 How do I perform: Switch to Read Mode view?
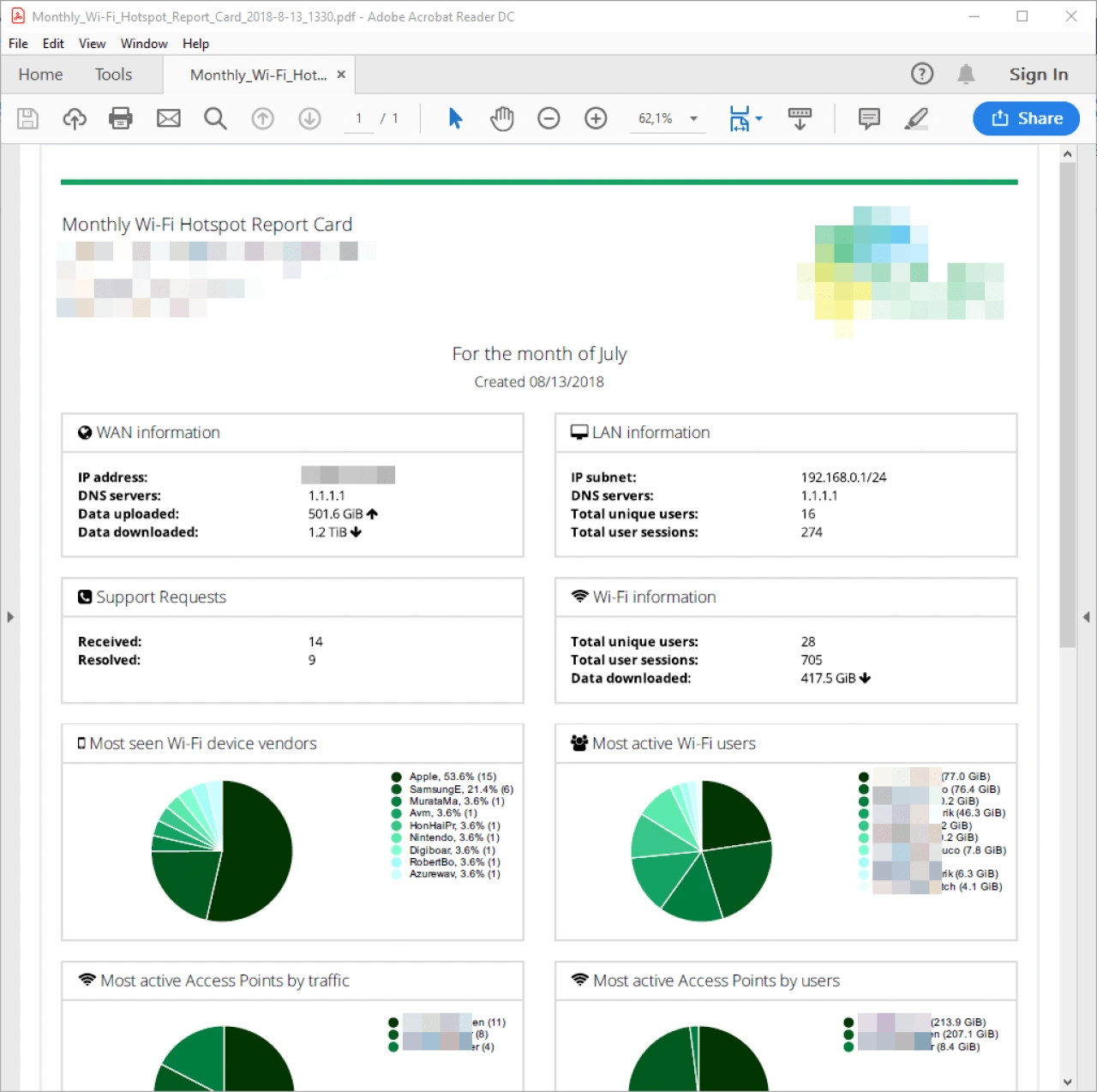click(x=800, y=118)
